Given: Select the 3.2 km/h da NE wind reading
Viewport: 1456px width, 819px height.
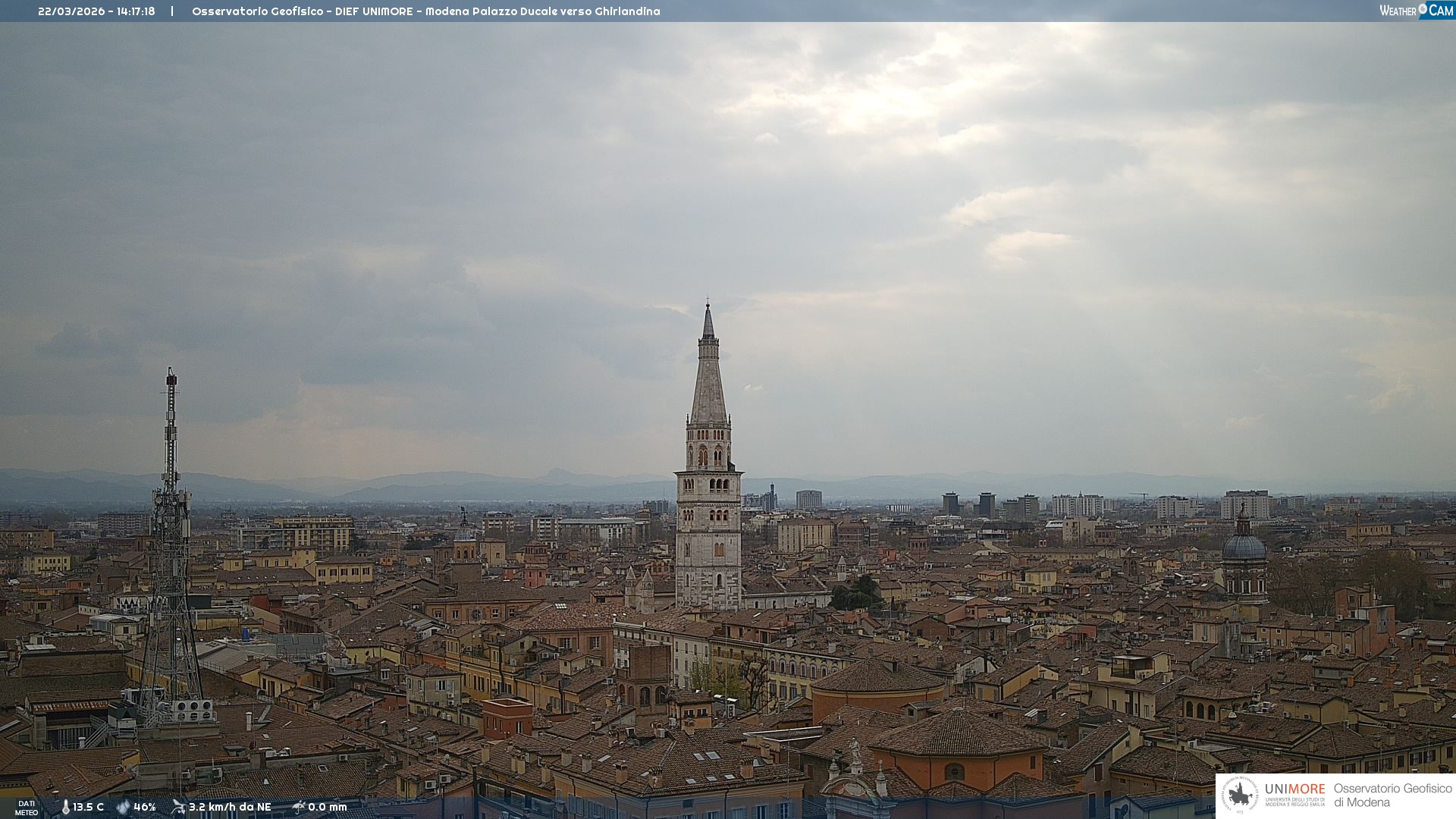Looking at the screenshot, I should 230,807.
